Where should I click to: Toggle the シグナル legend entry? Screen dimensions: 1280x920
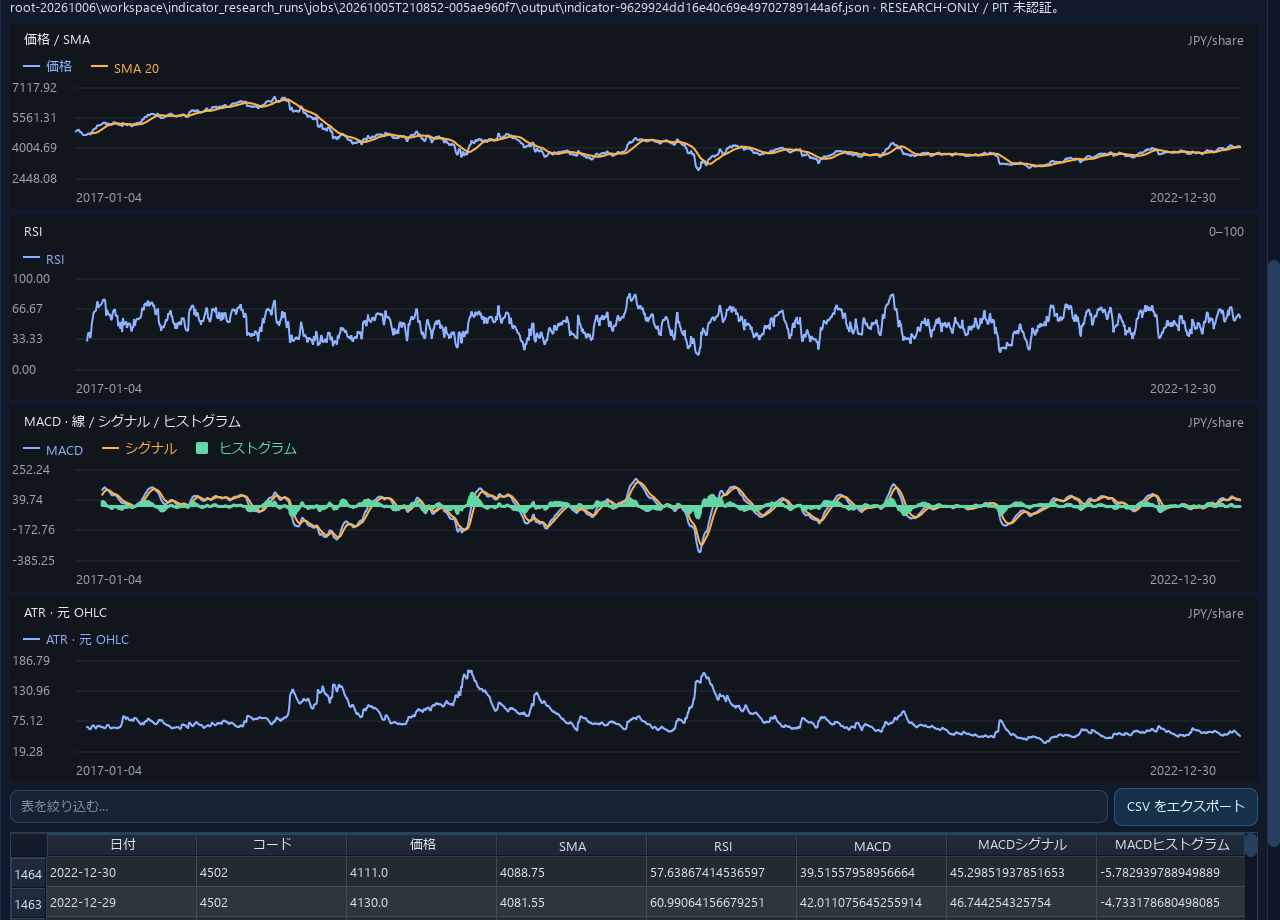point(140,449)
